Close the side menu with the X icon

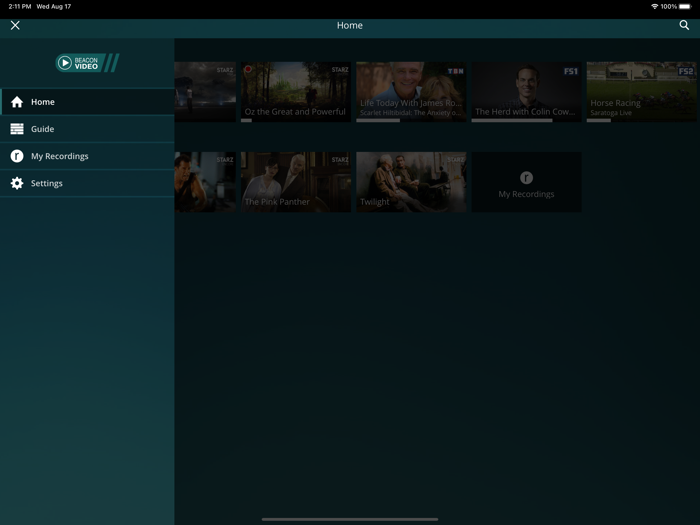15,25
